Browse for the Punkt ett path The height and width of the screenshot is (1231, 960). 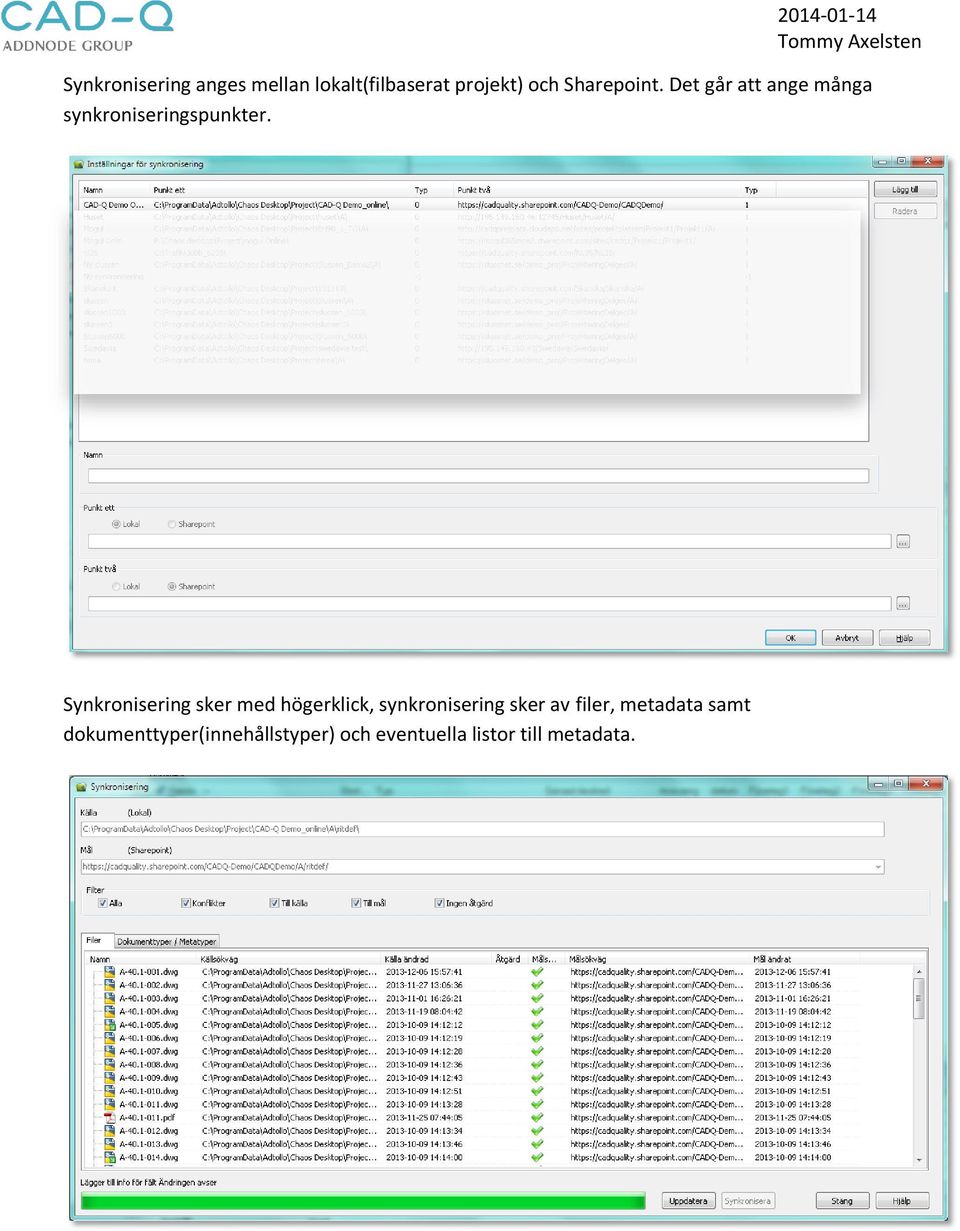pyautogui.click(x=903, y=541)
